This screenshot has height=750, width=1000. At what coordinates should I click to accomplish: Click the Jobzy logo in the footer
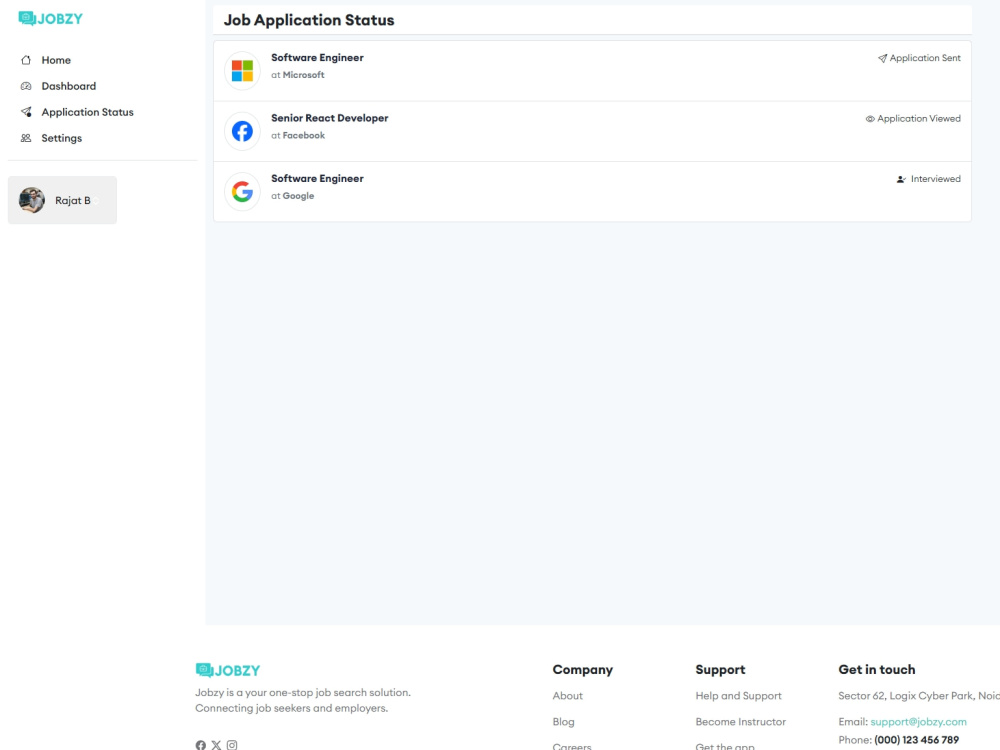[228, 670]
